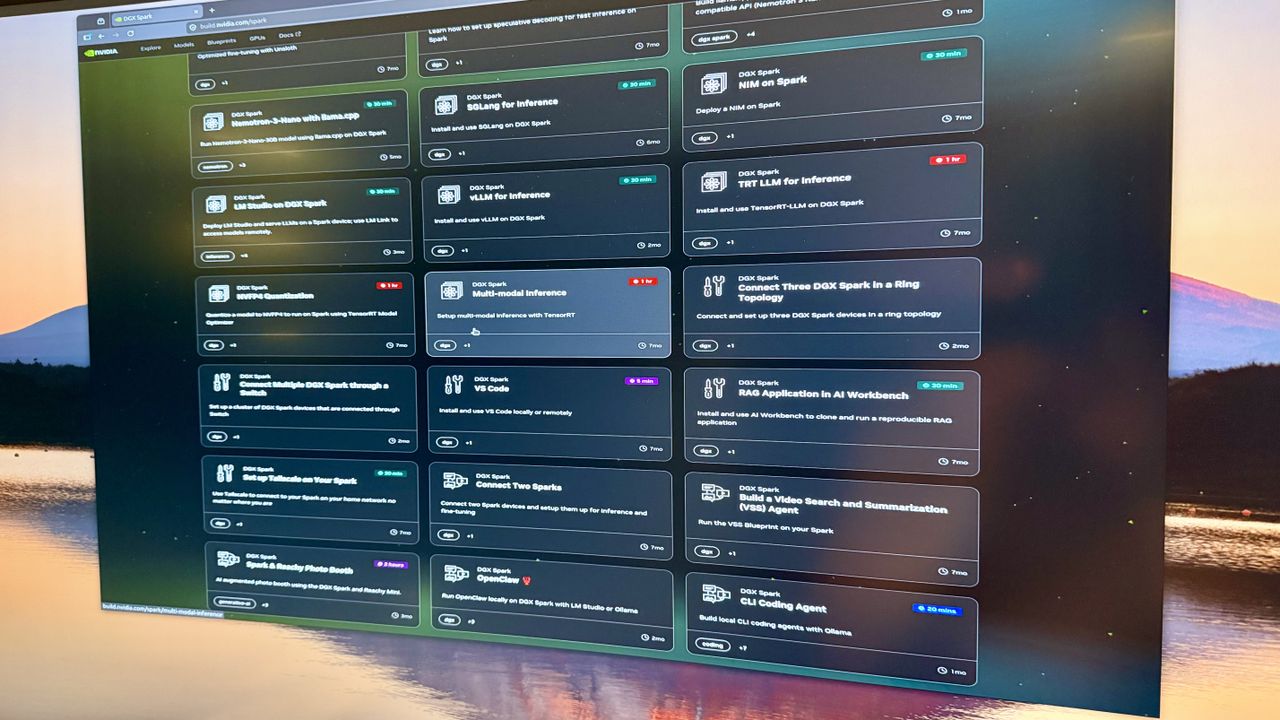Open the Multi-modal Inference card
Screen dimensions: 1280x720
point(548,312)
